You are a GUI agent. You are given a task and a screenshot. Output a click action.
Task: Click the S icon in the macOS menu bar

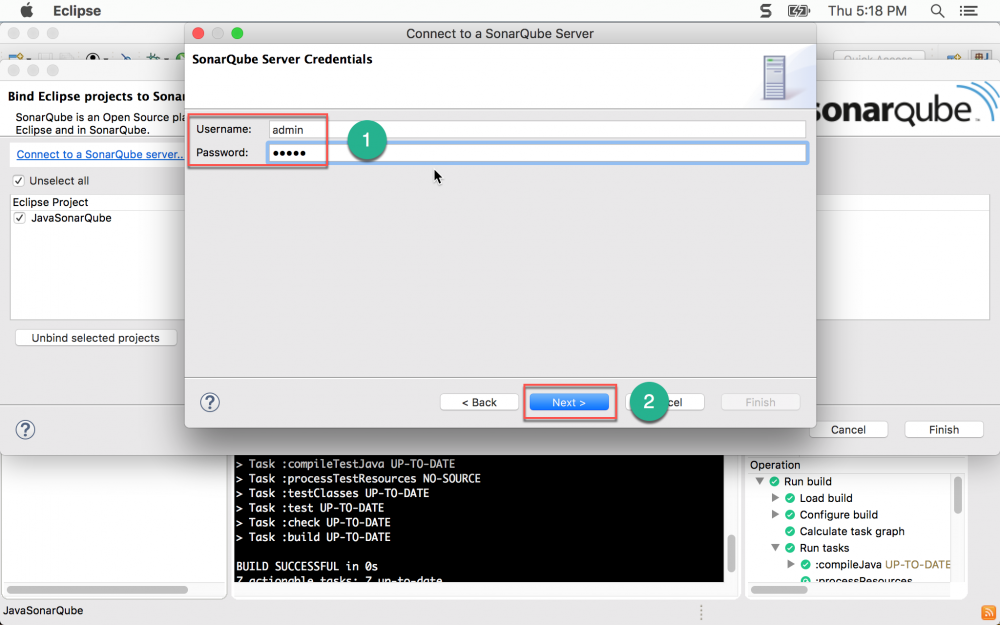(x=764, y=11)
